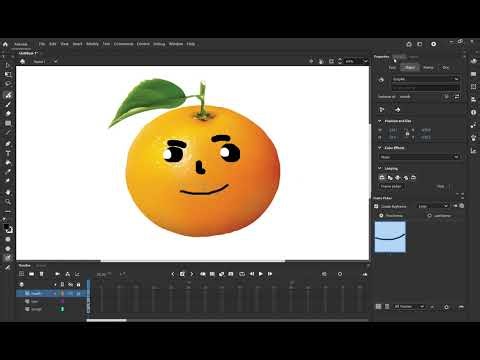The width and height of the screenshot is (480, 360).
Task: Open the Color Effects style dropdown
Action: 420,157
